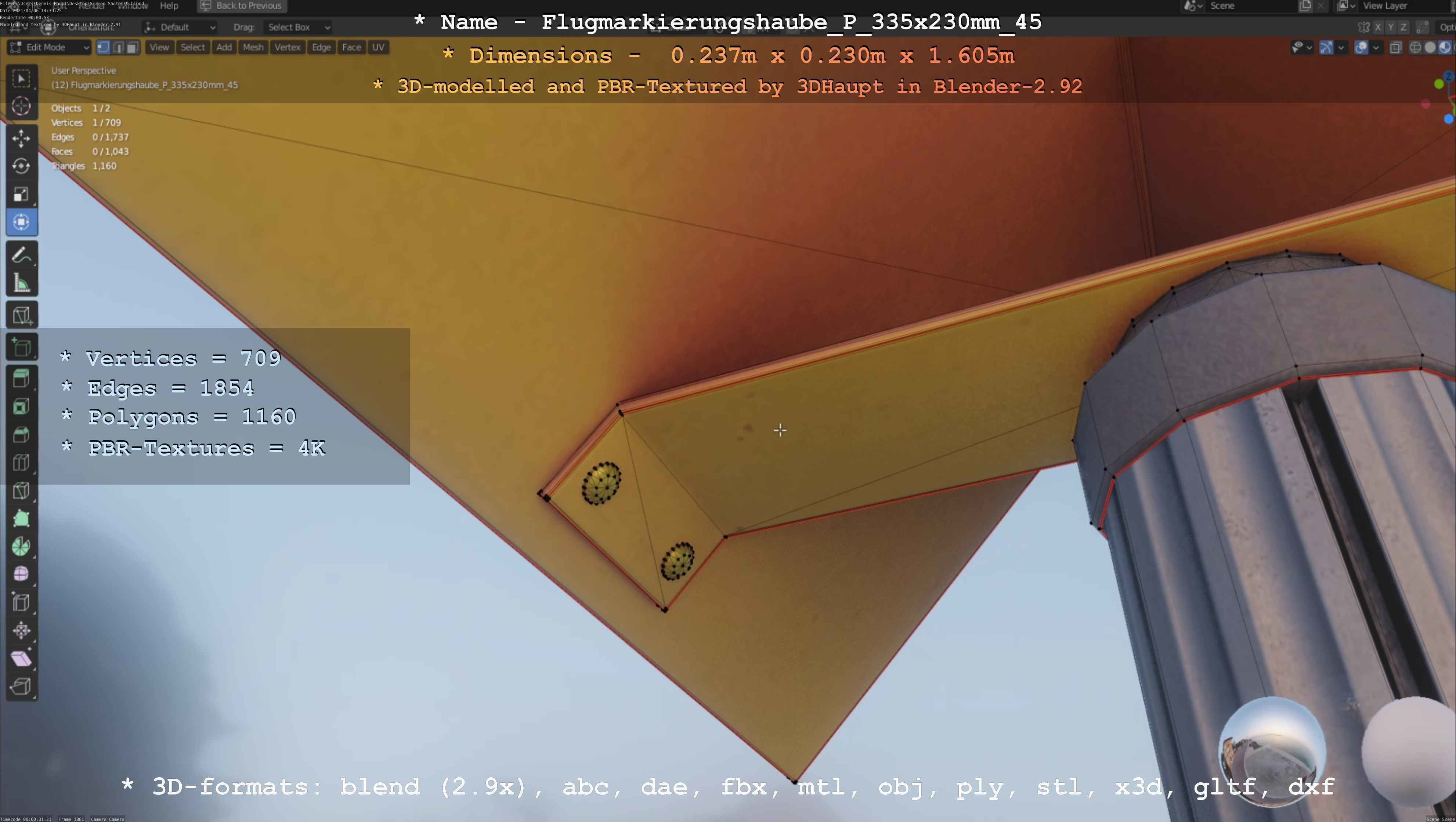Switch to solid viewport shading
Screen dimensions: 1456x822
tap(1430, 47)
